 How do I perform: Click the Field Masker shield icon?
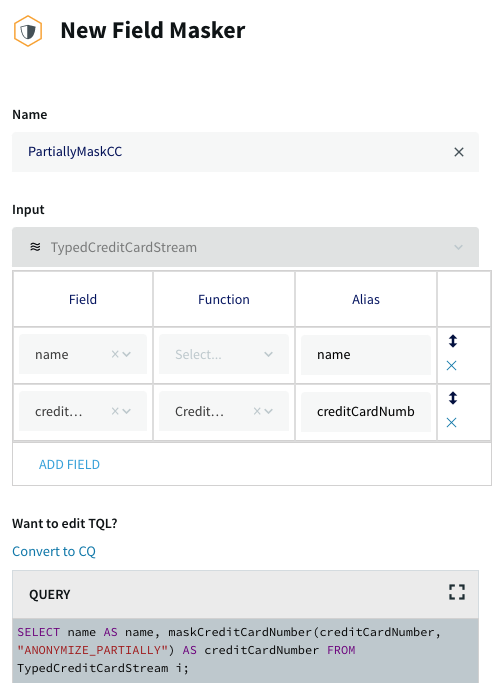28,31
